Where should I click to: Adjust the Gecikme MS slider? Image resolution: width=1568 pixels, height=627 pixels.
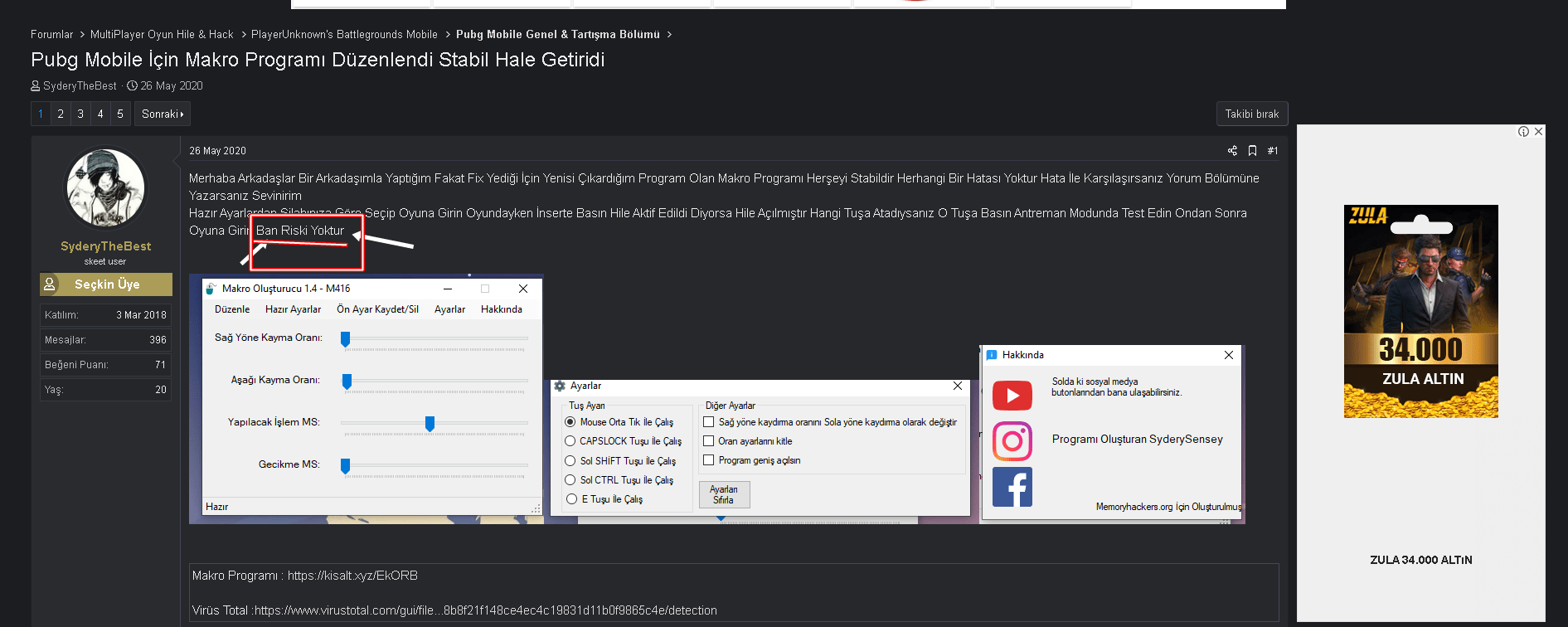(346, 465)
